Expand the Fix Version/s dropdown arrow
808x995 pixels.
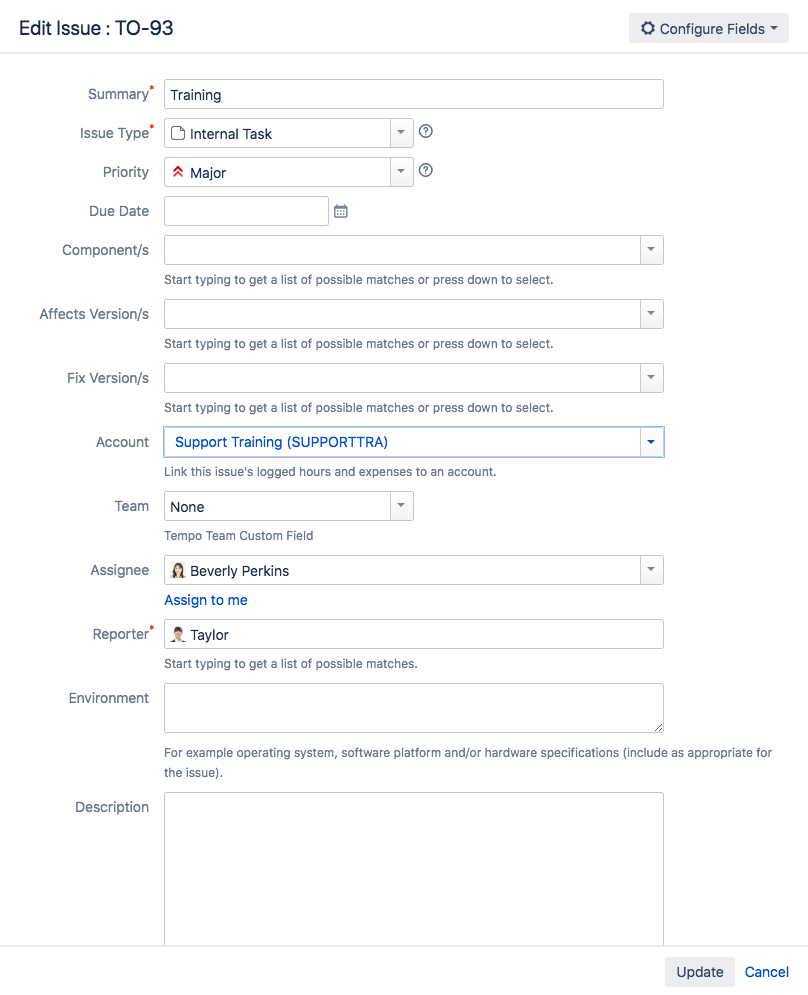(x=651, y=377)
